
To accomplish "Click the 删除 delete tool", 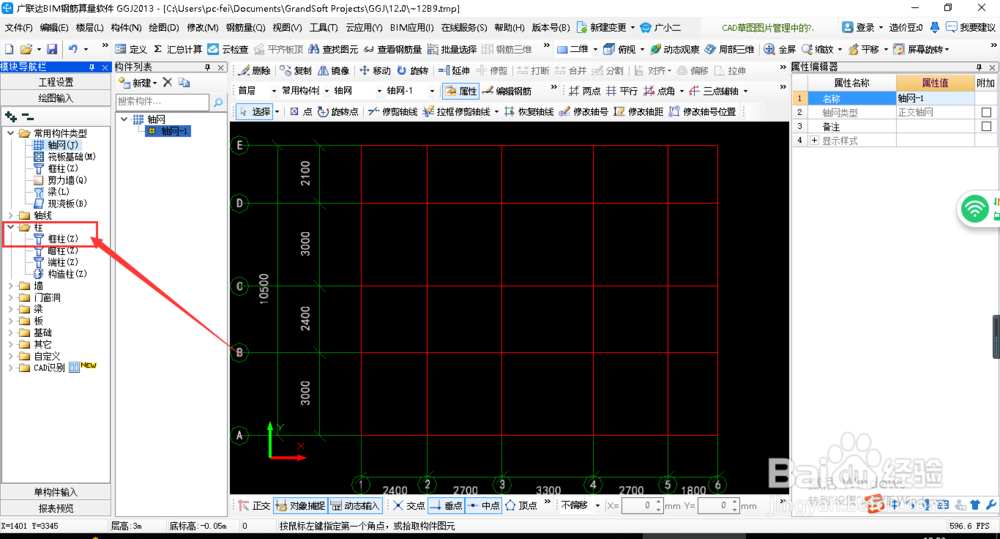I will [x=255, y=70].
